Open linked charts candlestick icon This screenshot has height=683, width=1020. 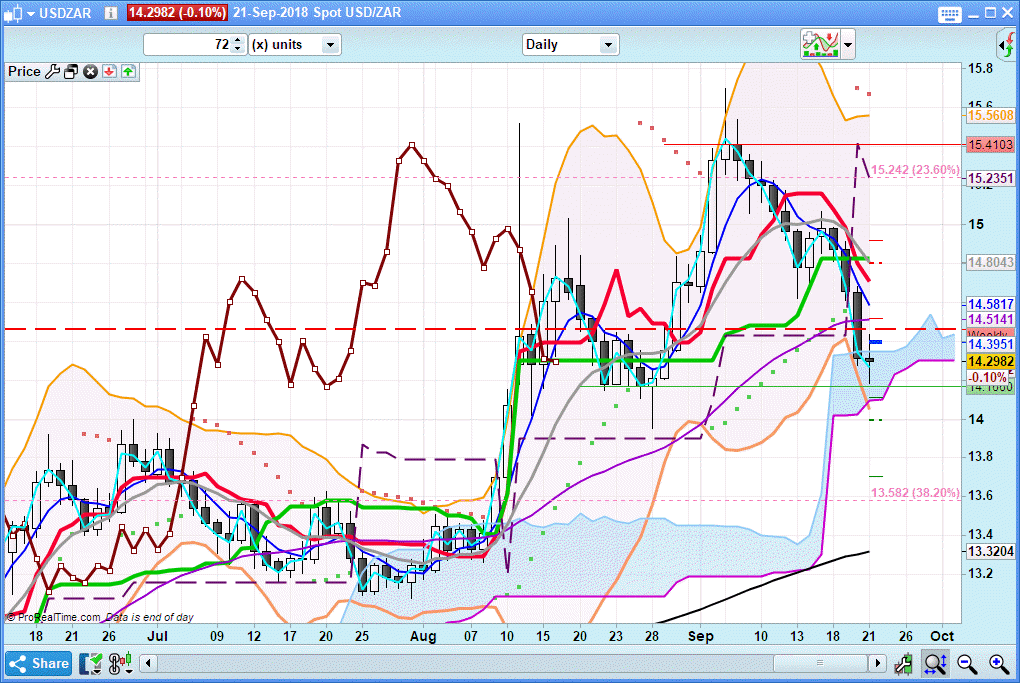pyautogui.click(x=120, y=664)
